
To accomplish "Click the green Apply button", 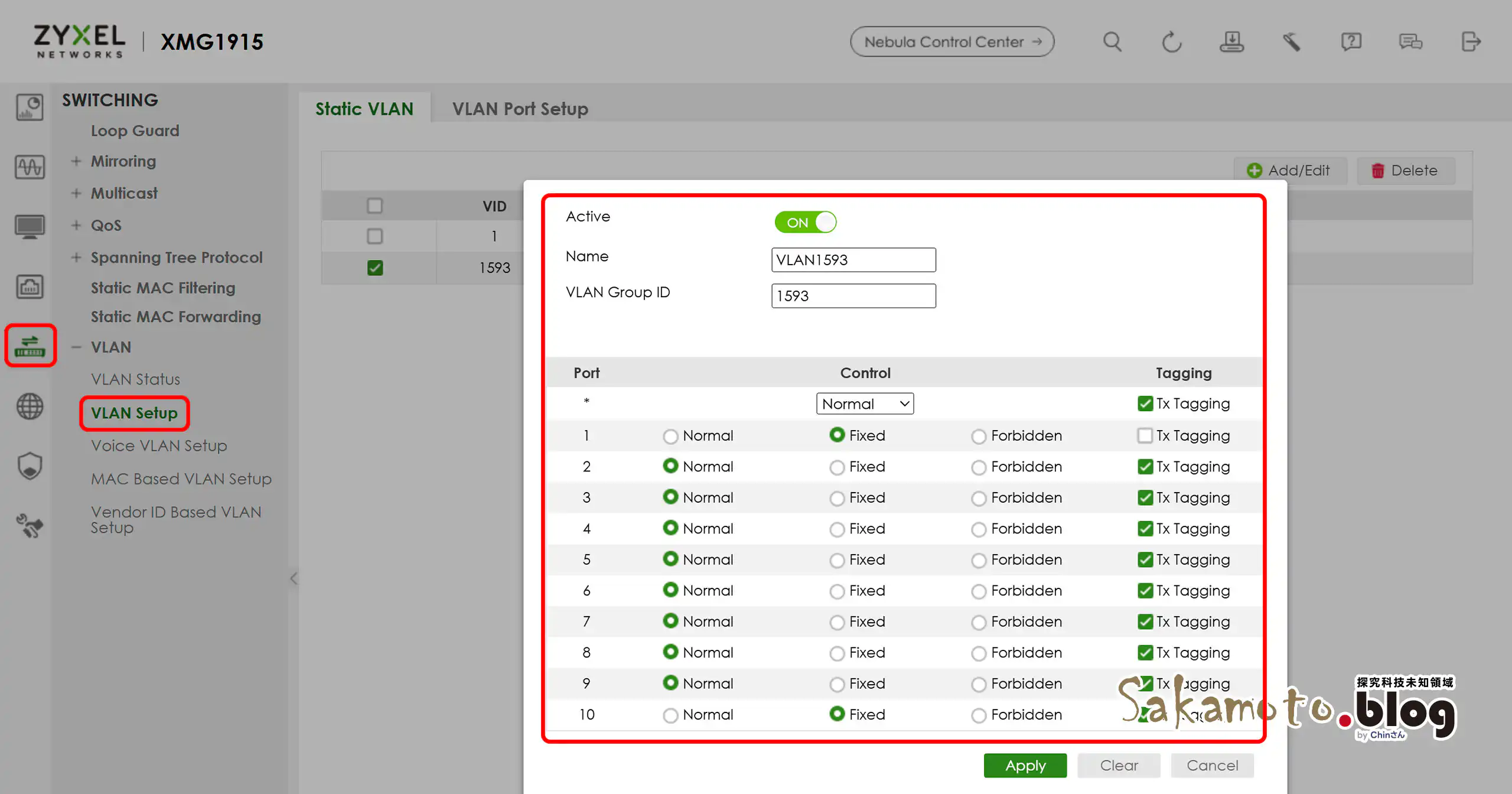I will pyautogui.click(x=1025, y=766).
